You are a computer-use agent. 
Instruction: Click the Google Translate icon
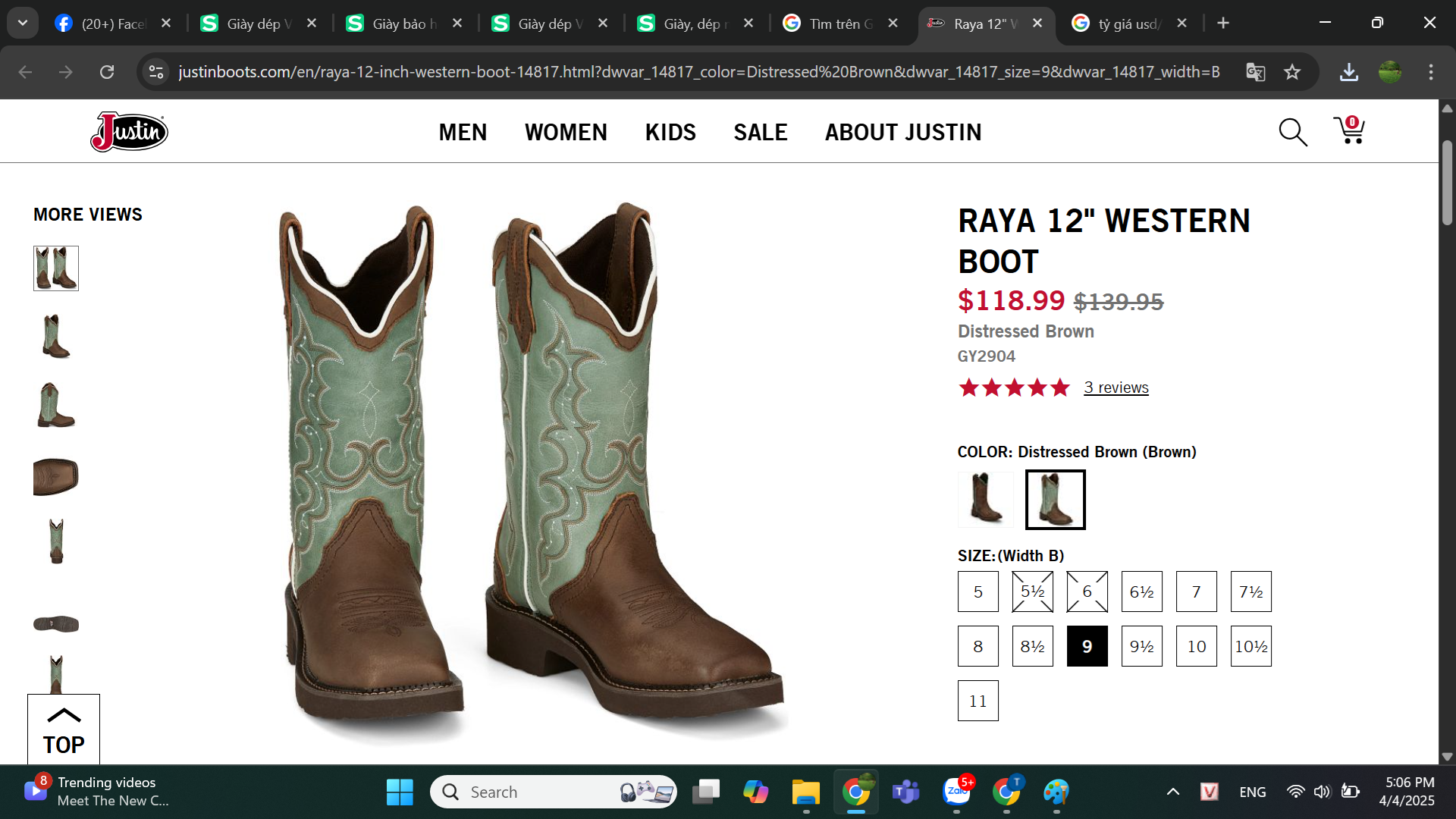pos(1255,72)
